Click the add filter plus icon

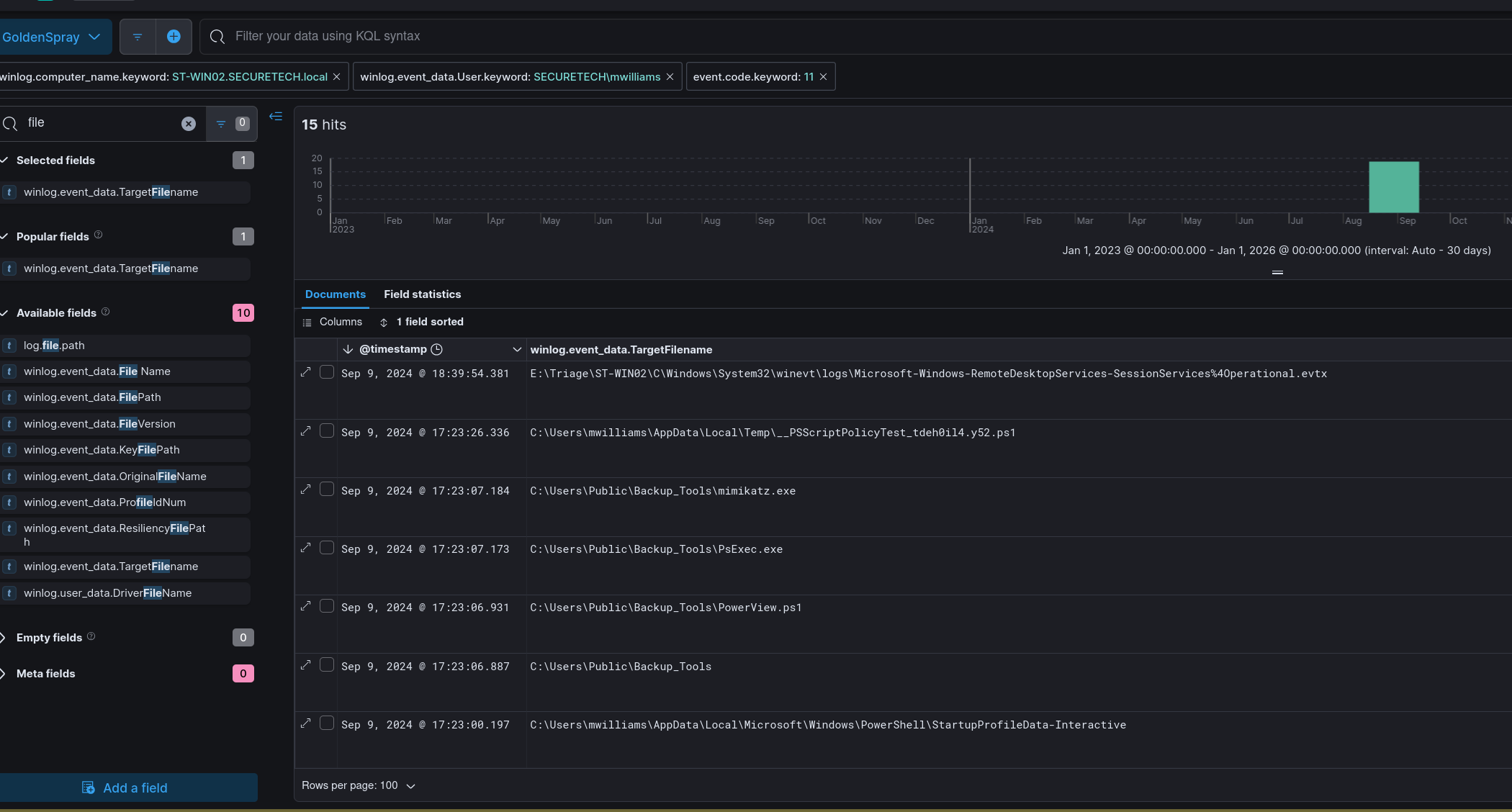[174, 37]
